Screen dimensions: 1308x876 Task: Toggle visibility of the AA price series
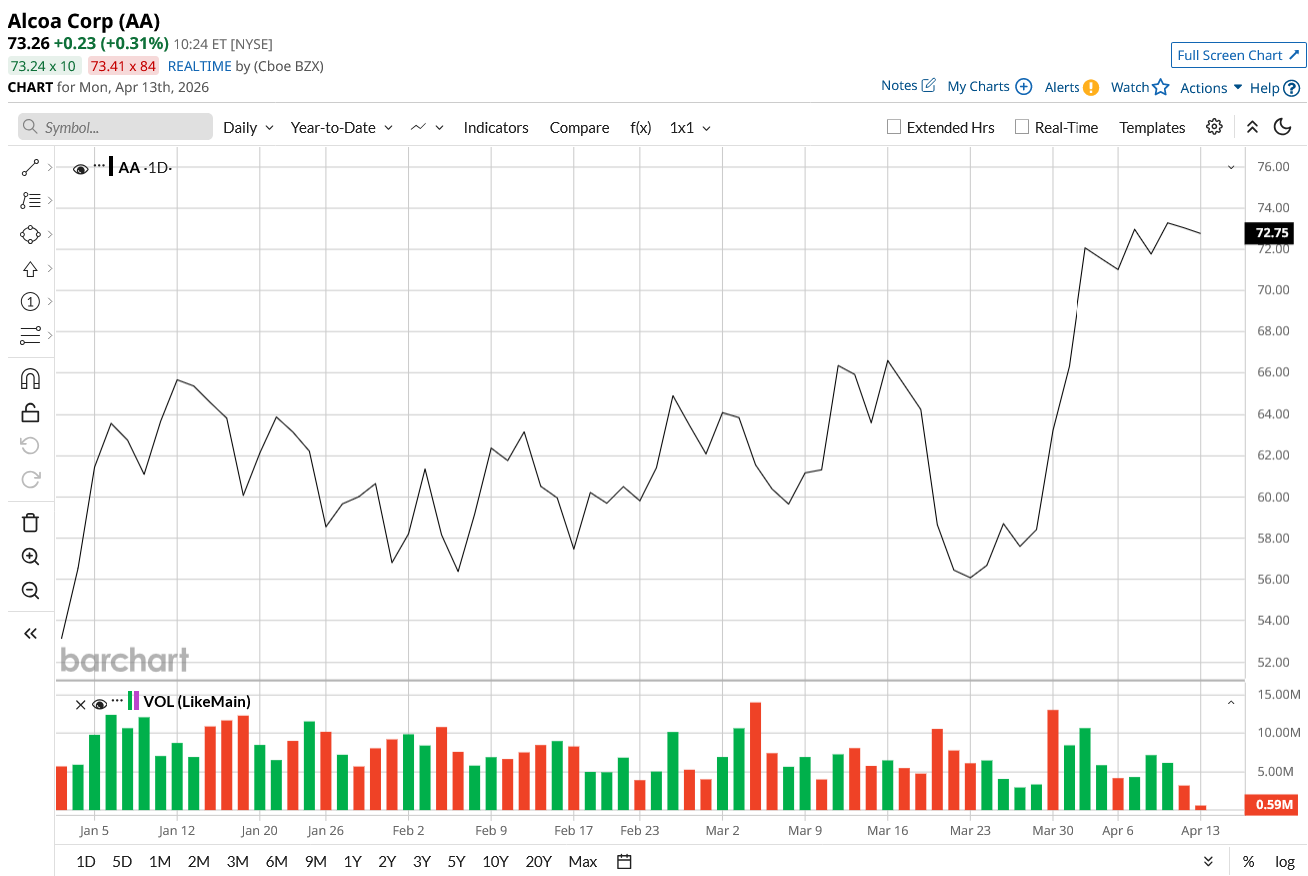81,169
